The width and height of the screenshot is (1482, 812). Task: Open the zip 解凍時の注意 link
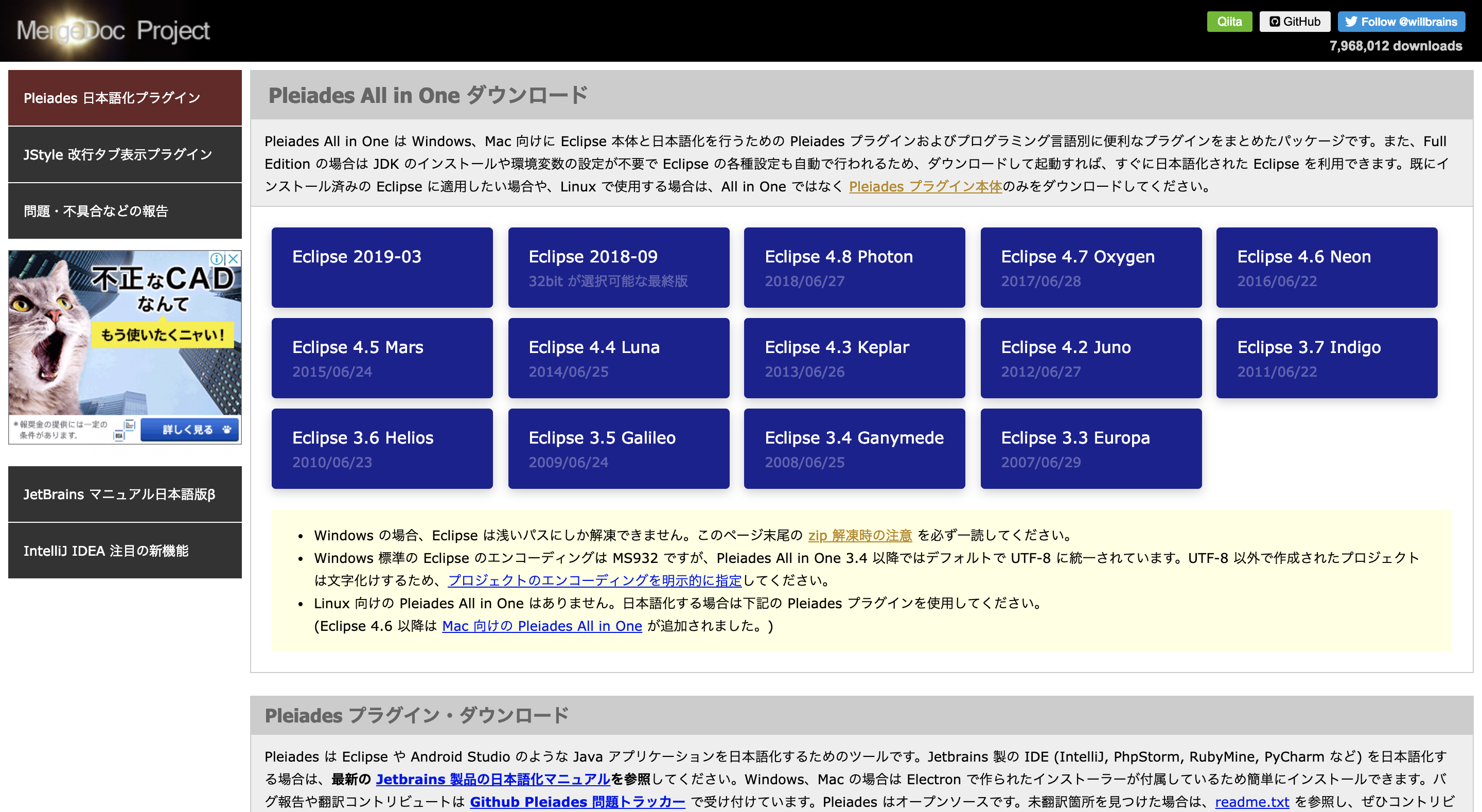[861, 535]
